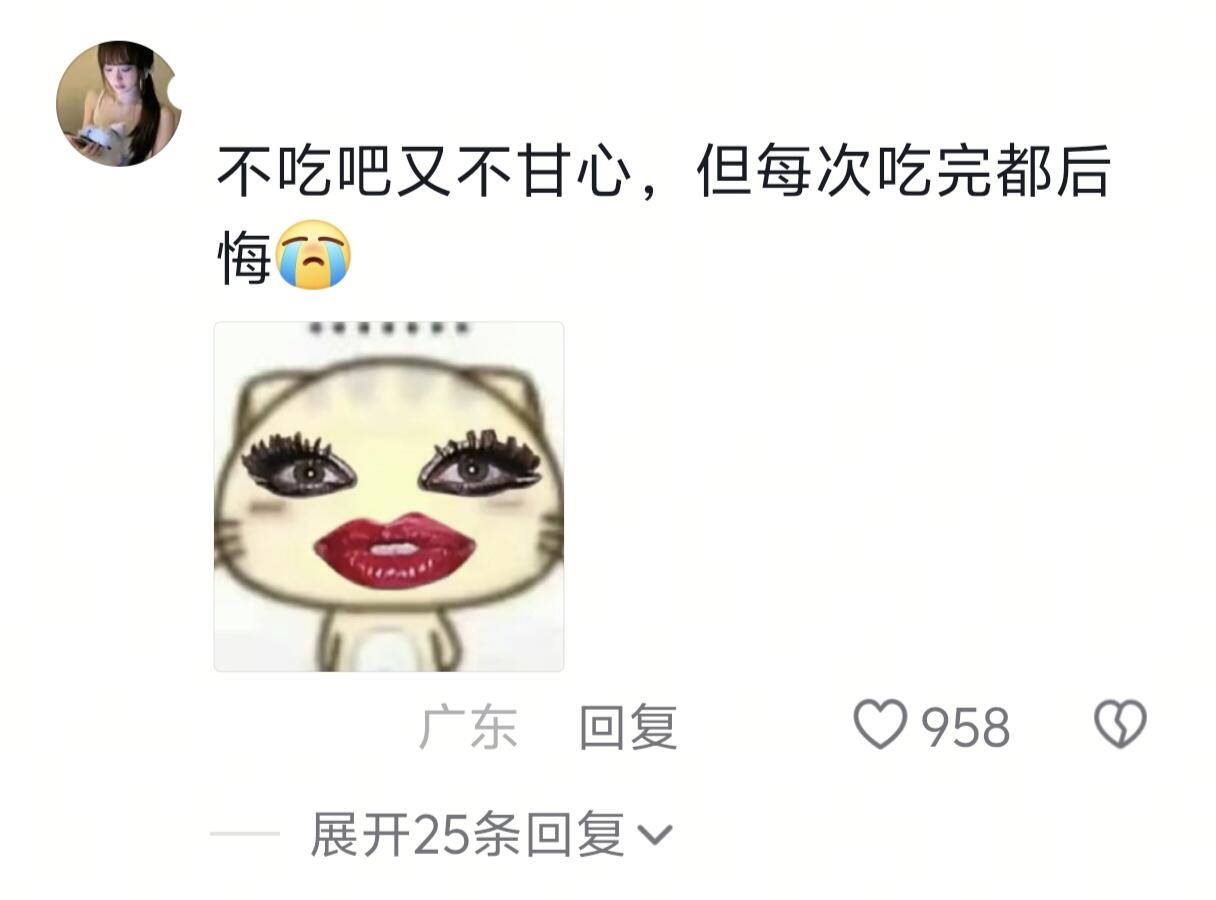Dislike the comment via broken heart icon
This screenshot has height=900, width=1216.
1120,725
